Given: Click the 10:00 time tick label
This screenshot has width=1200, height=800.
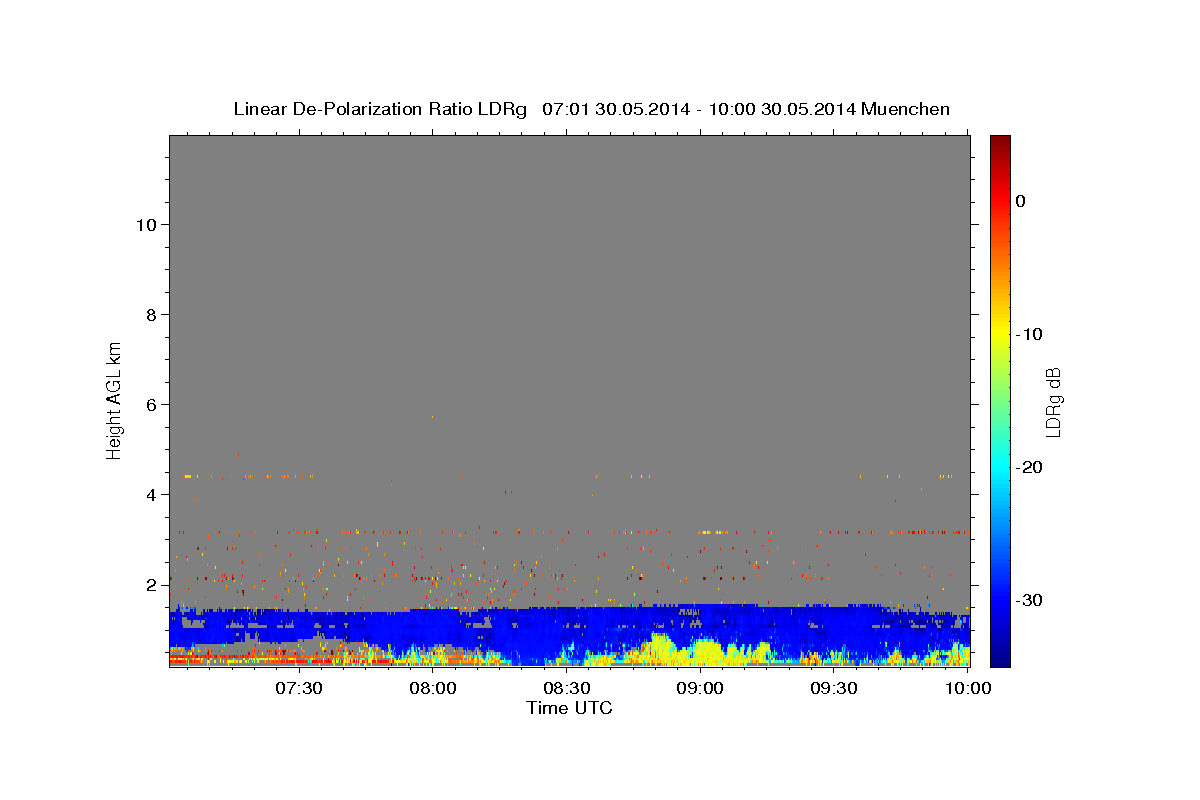Looking at the screenshot, I should point(968,688).
